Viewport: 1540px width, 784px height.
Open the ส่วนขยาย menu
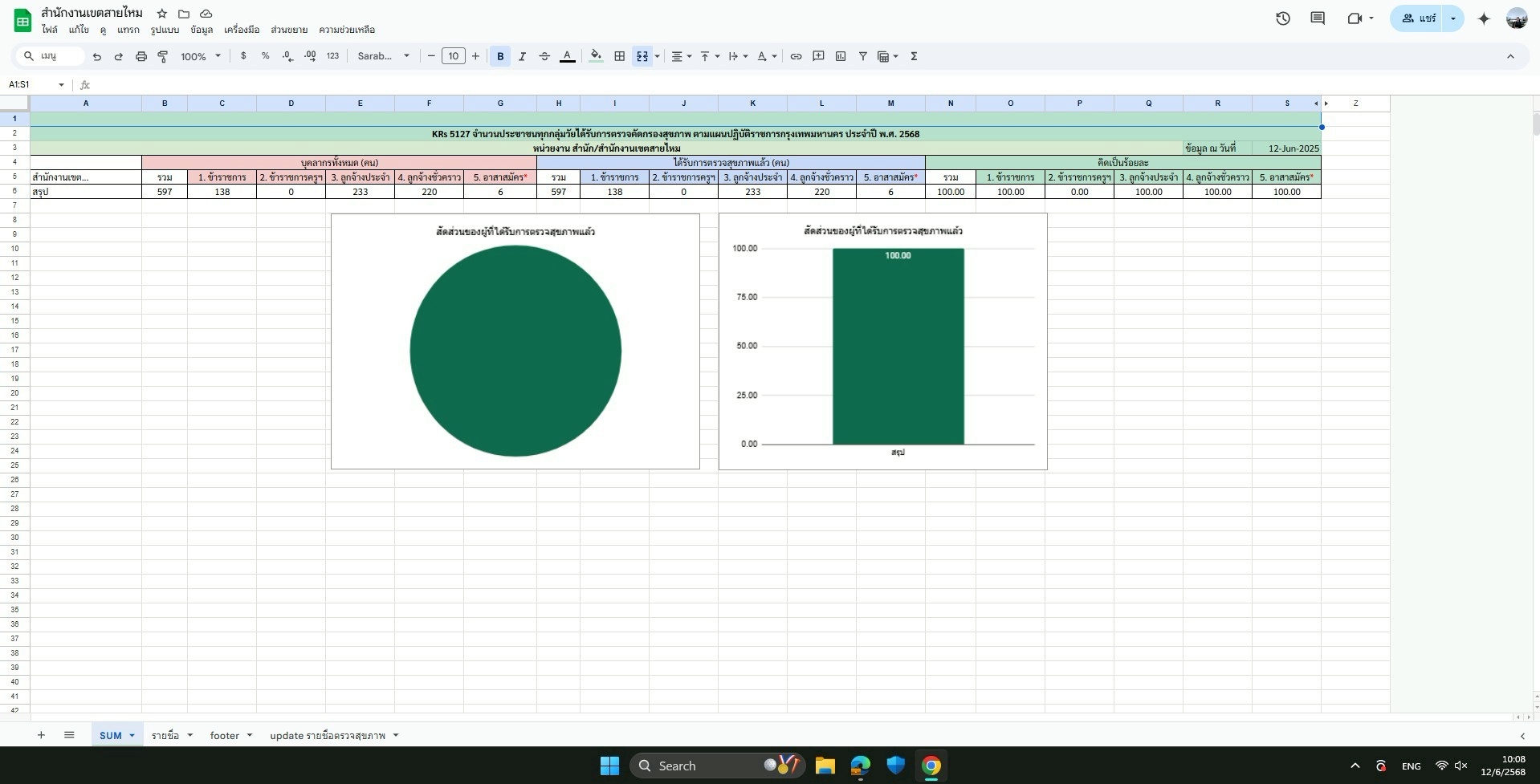(289, 30)
